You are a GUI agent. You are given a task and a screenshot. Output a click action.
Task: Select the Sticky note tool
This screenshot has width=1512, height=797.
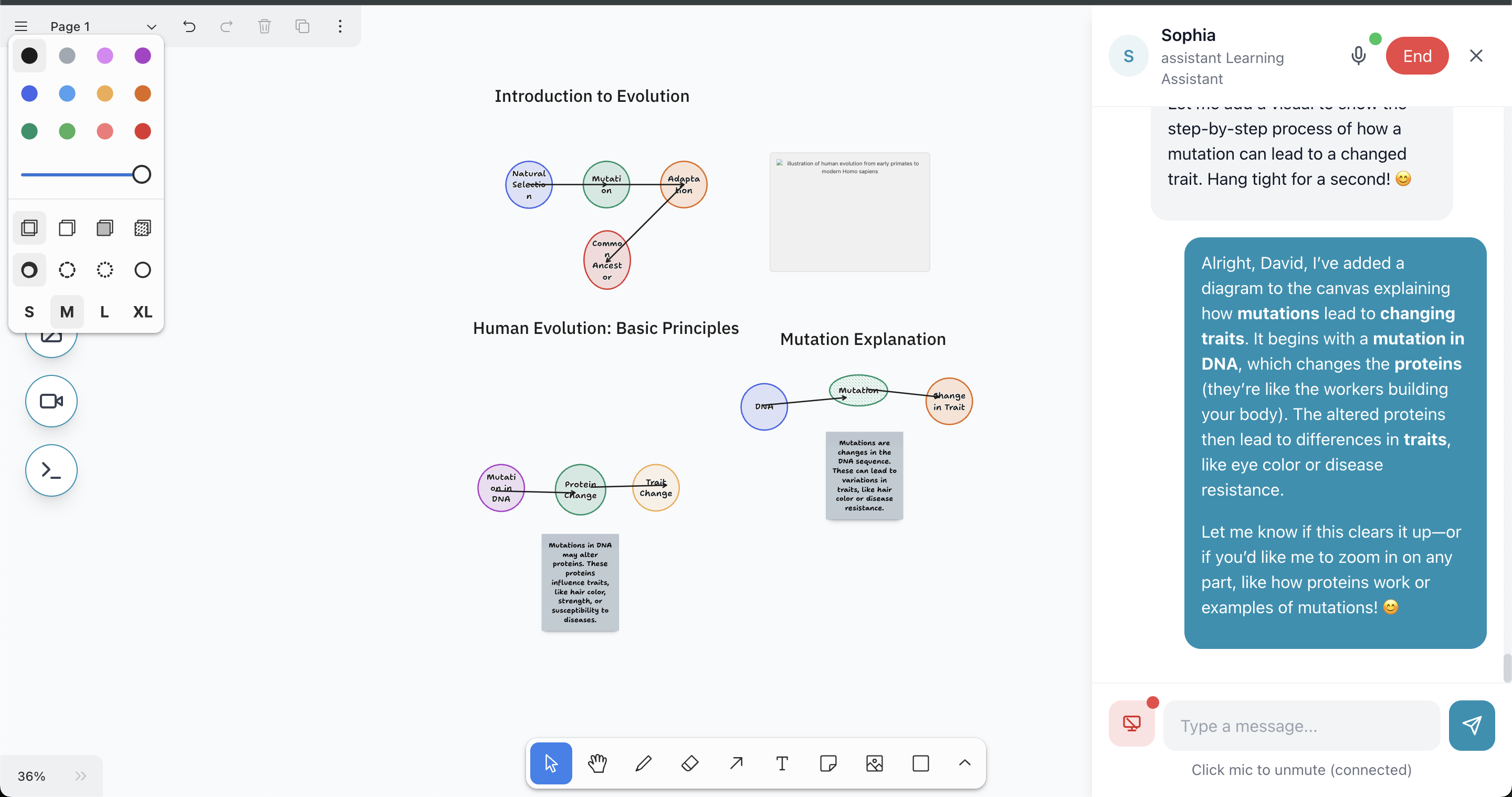click(x=828, y=763)
